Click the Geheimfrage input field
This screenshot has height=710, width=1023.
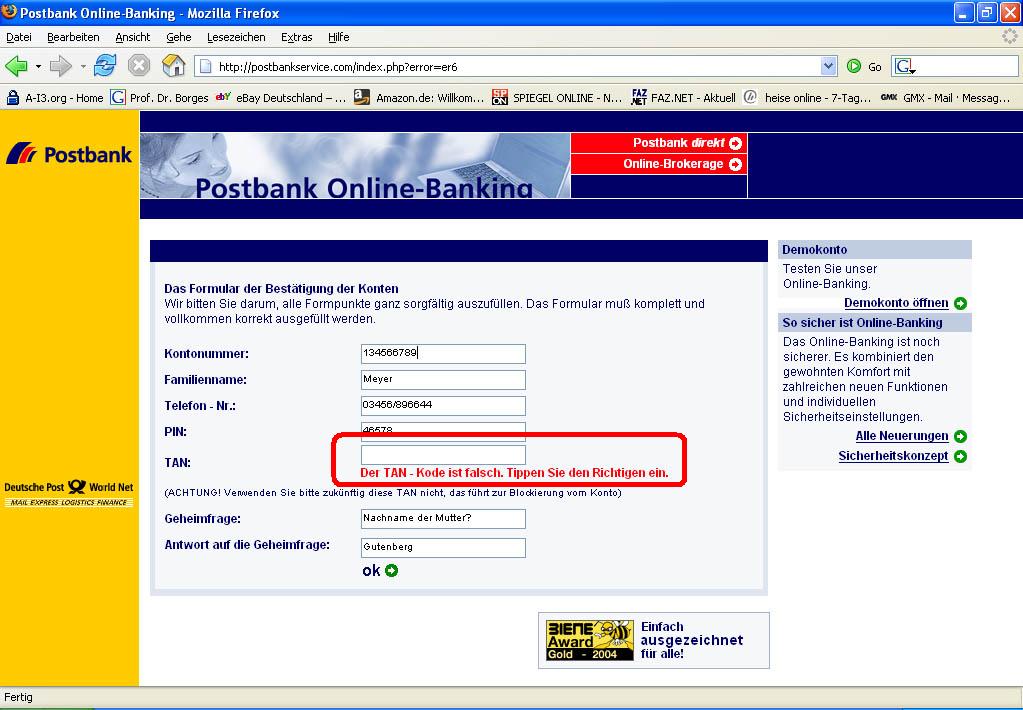pos(443,519)
